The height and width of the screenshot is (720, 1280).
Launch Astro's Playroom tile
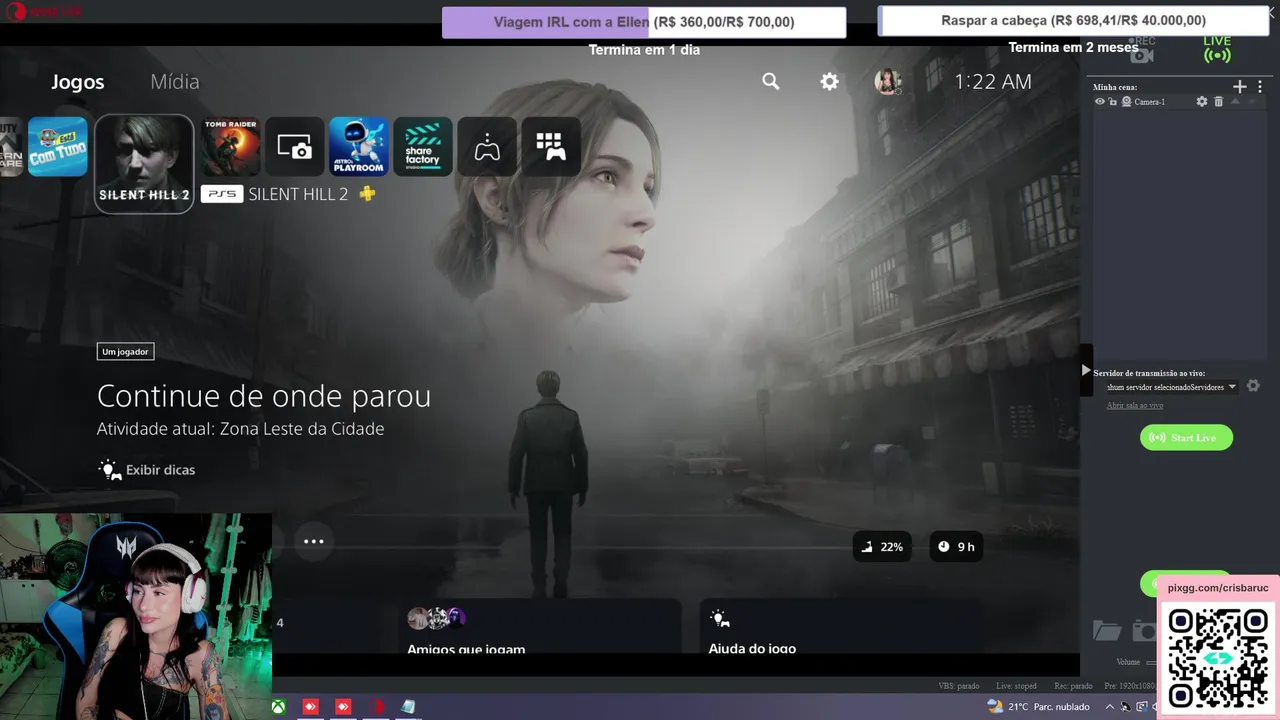tap(358, 146)
